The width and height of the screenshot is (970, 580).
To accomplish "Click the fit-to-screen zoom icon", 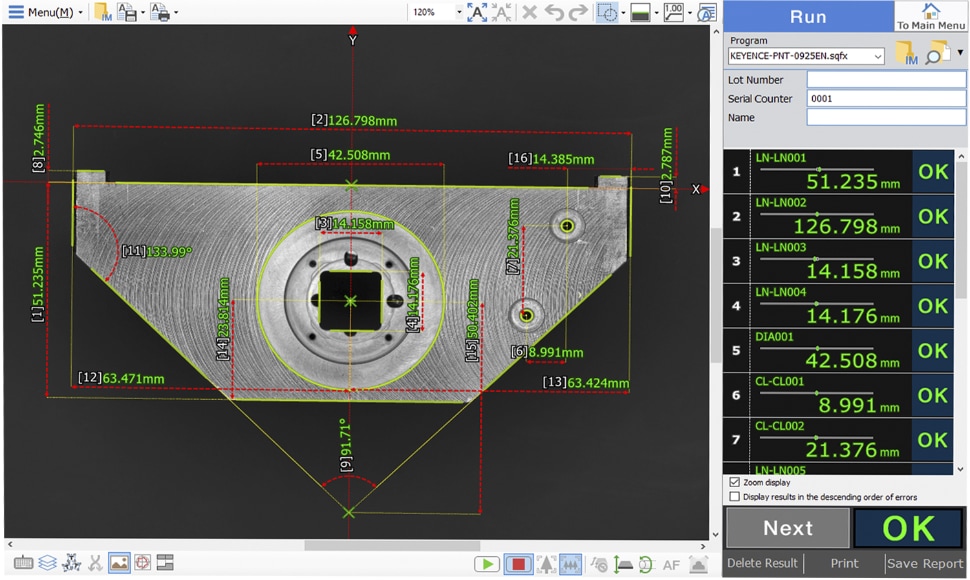I will tap(477, 12).
